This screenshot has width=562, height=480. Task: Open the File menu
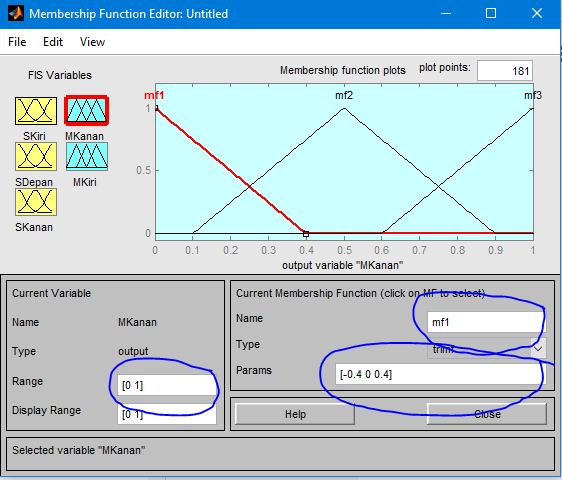point(17,42)
